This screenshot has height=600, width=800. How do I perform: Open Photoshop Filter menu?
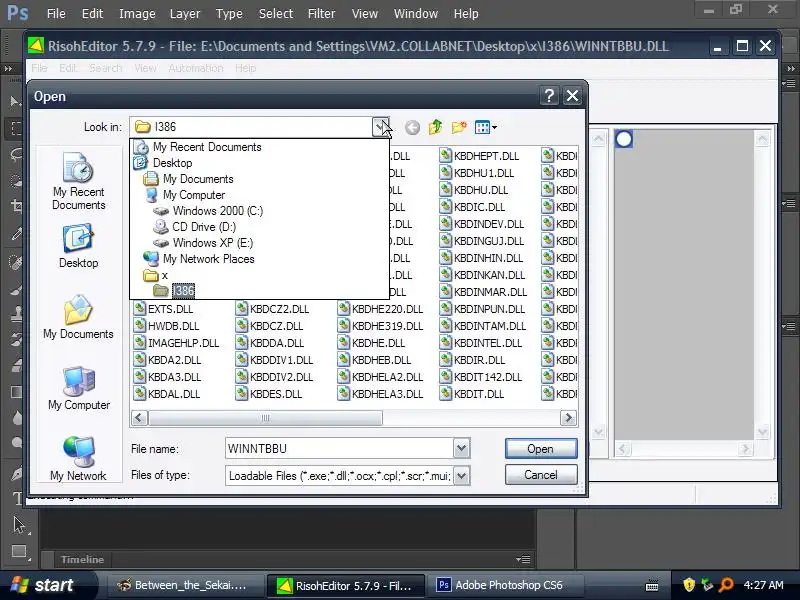coord(321,14)
